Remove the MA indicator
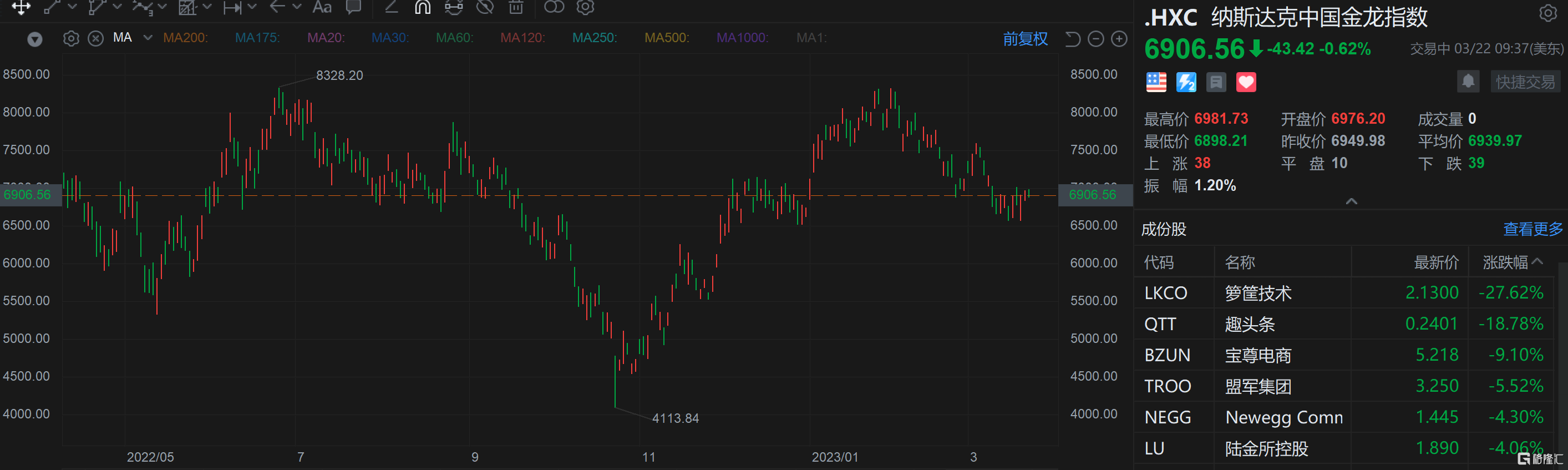 point(95,39)
